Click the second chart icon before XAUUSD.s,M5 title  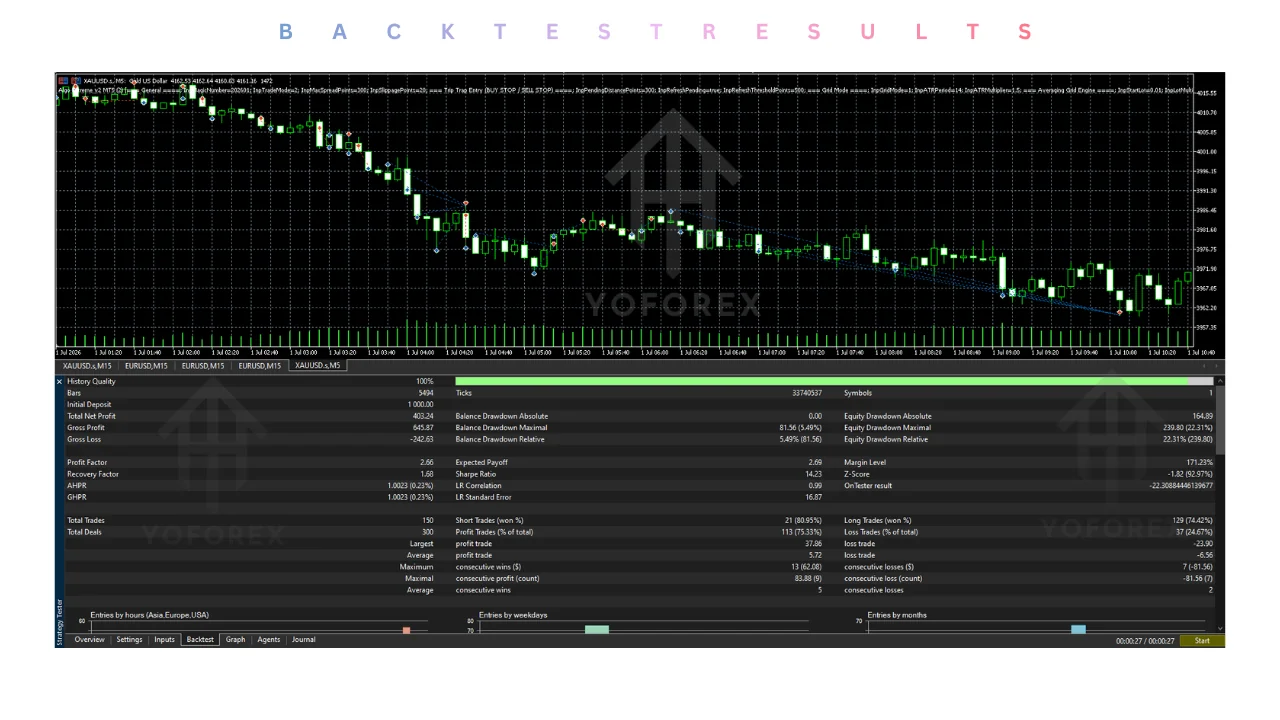click(75, 80)
